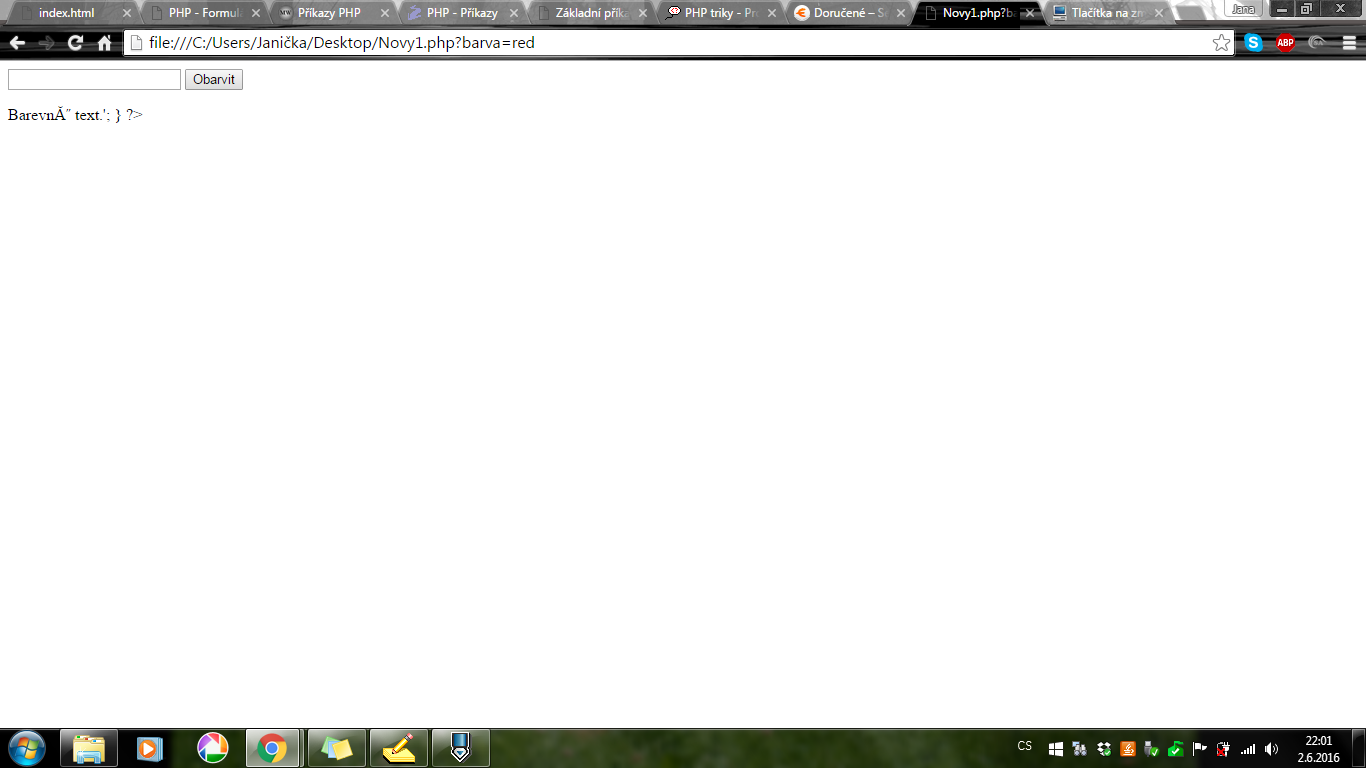Open the Windows Start menu
The width and height of the screenshot is (1366, 768).
[x=26, y=748]
